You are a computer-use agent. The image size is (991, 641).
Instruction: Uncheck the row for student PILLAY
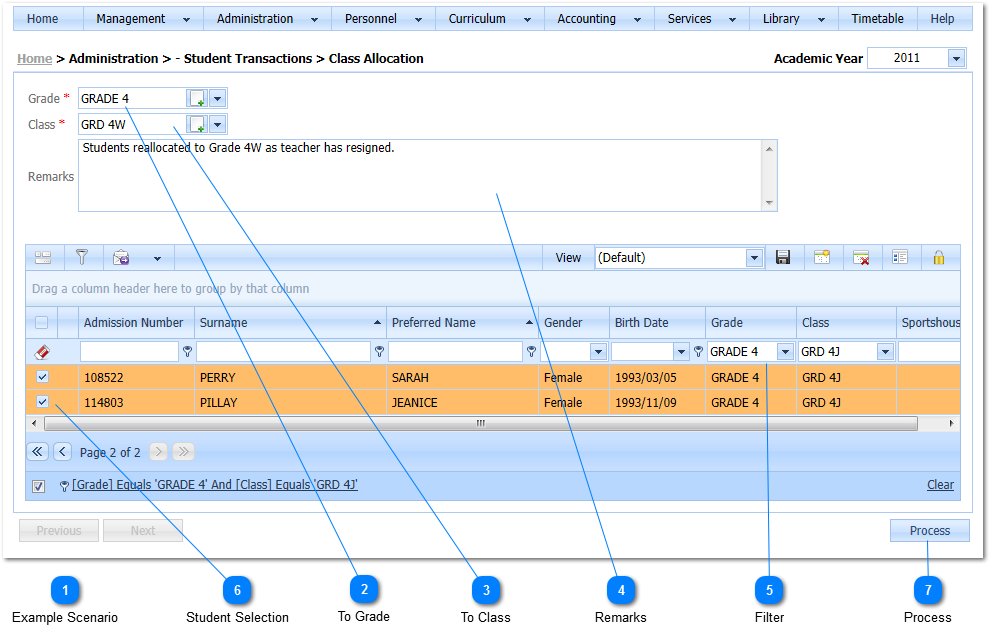click(42, 402)
